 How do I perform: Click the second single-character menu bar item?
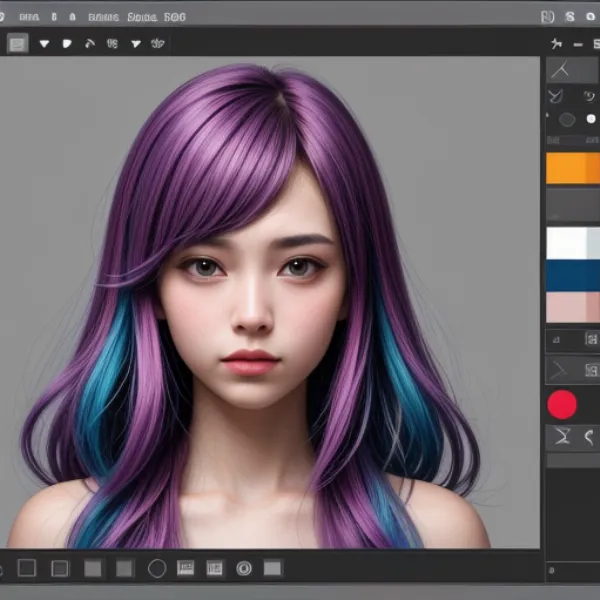pyautogui.click(x=72, y=17)
